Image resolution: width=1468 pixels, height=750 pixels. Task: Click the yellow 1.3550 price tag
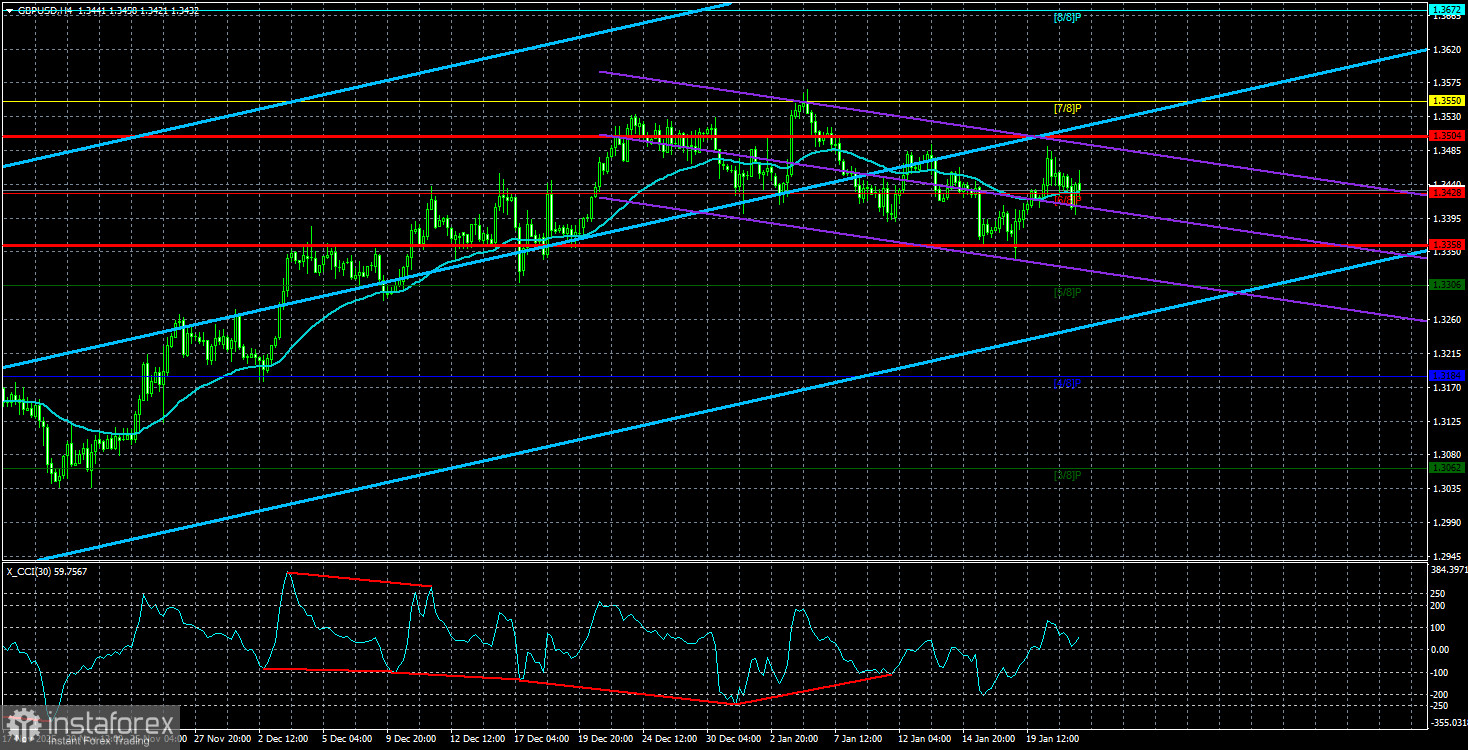point(1445,100)
